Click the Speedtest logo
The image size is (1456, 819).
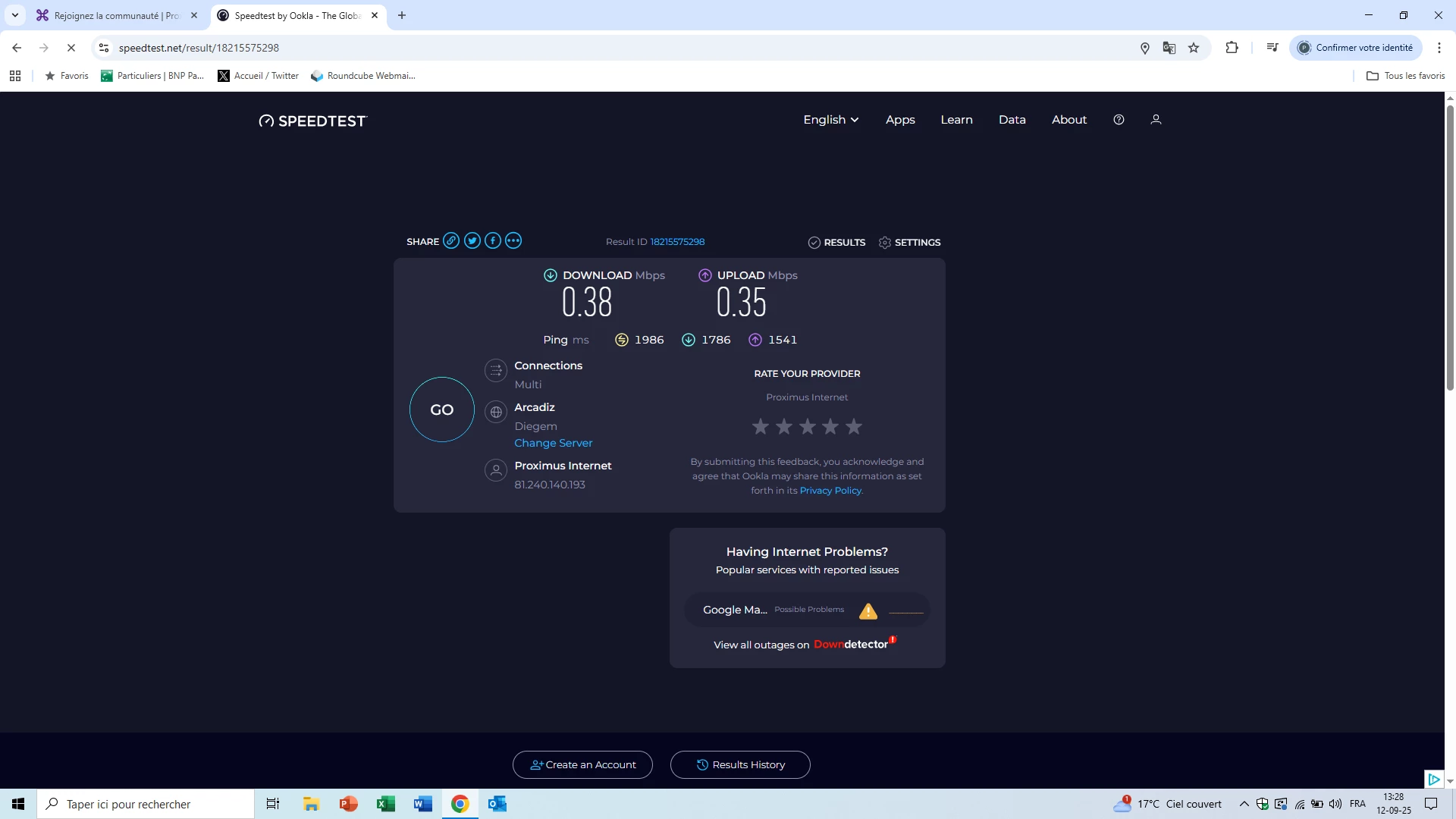(313, 121)
